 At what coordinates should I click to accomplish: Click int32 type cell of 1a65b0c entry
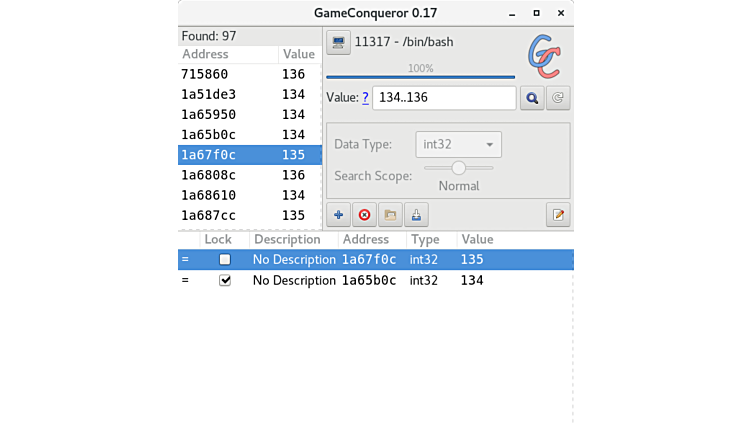coord(424,281)
